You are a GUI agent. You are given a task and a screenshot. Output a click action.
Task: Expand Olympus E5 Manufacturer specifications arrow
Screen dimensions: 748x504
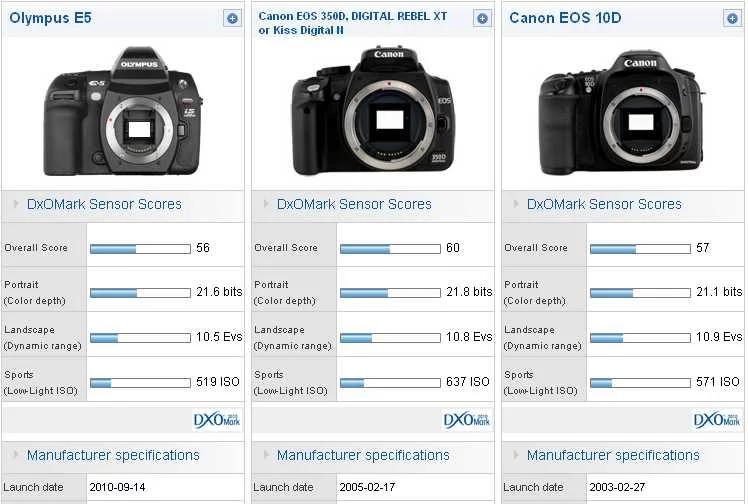[16, 455]
